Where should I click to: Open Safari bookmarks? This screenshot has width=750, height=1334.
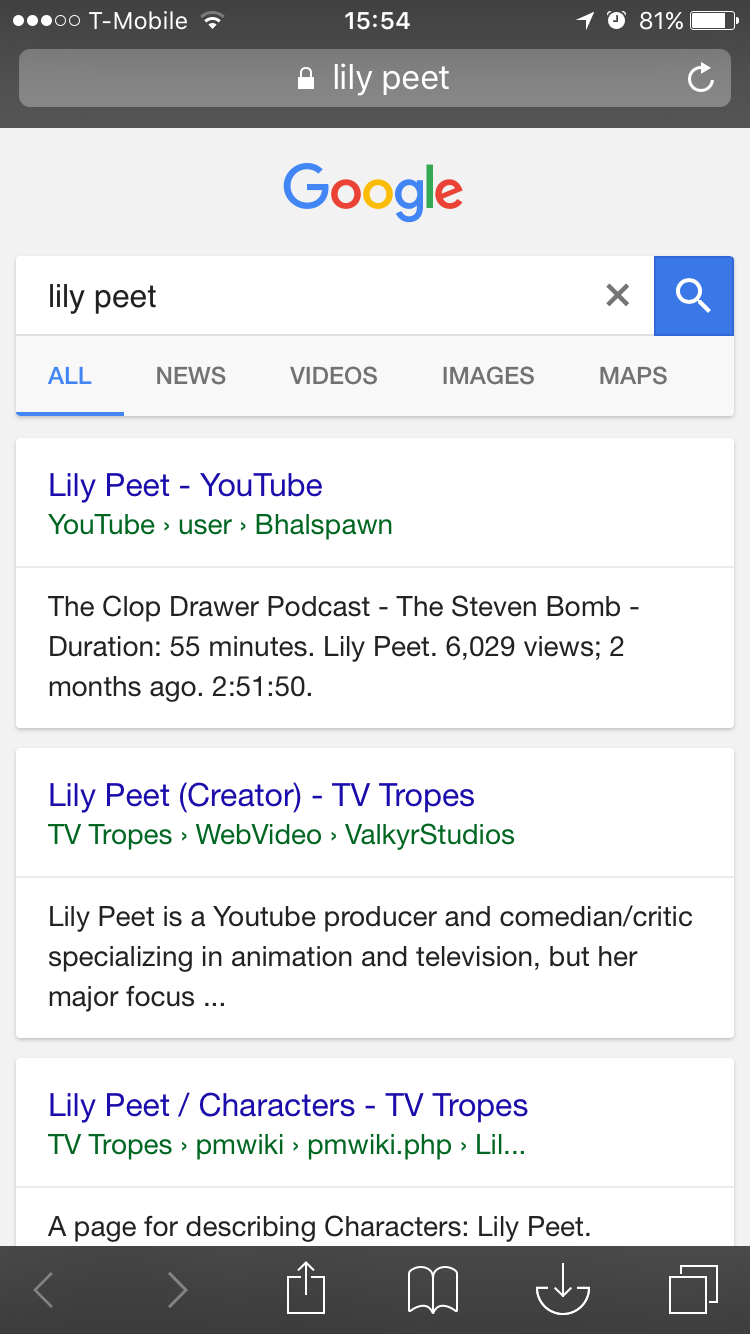[x=434, y=1289]
